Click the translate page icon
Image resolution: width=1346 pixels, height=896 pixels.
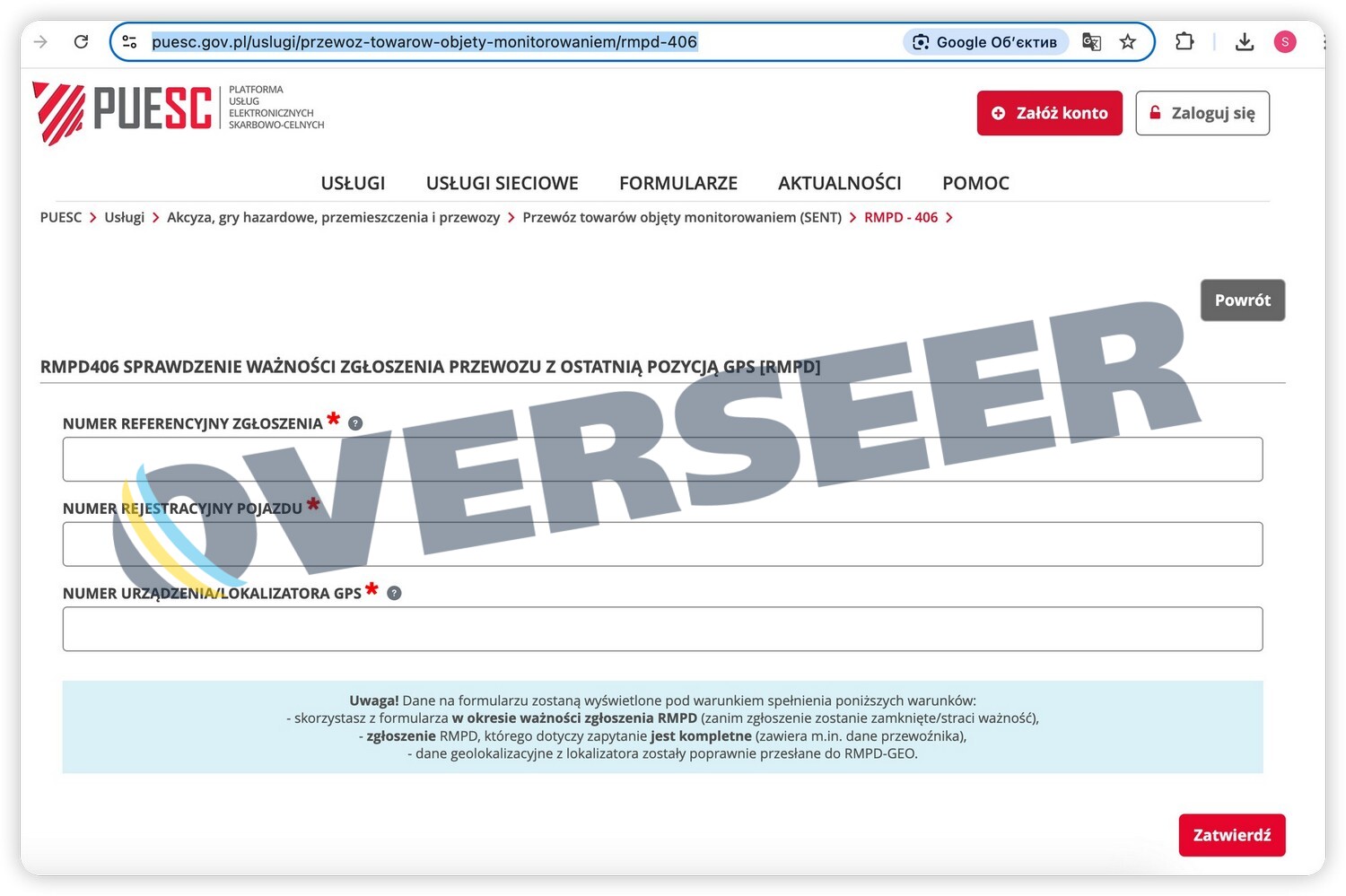(1091, 42)
